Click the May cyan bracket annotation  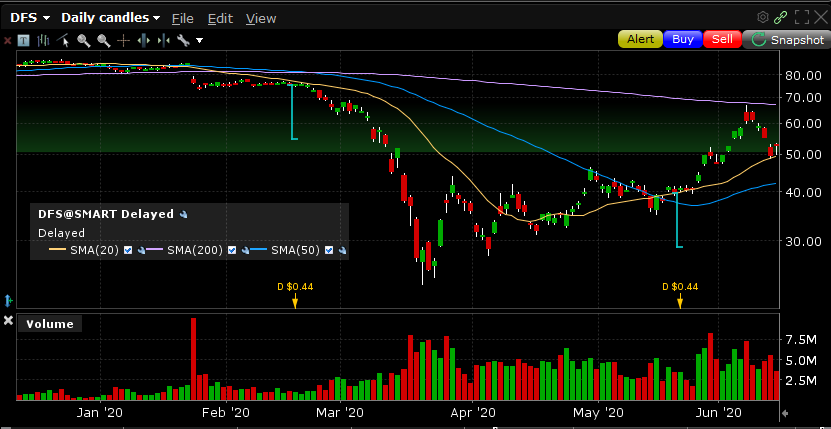[679, 220]
